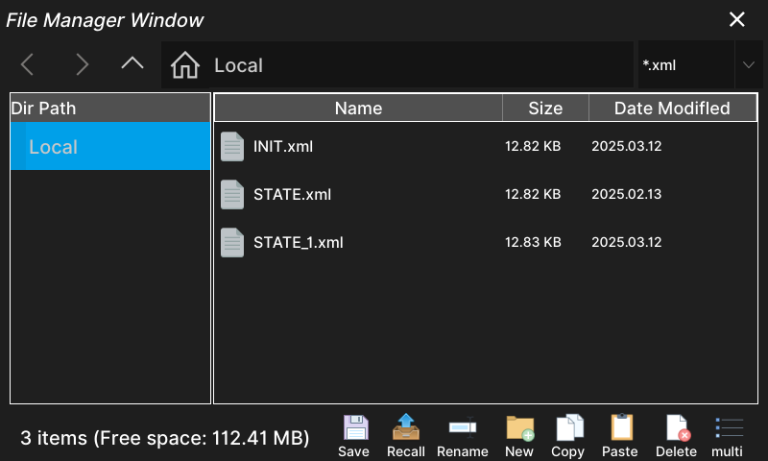This screenshot has width=768, height=461.
Task: Sort files by Name column header
Action: [358, 108]
